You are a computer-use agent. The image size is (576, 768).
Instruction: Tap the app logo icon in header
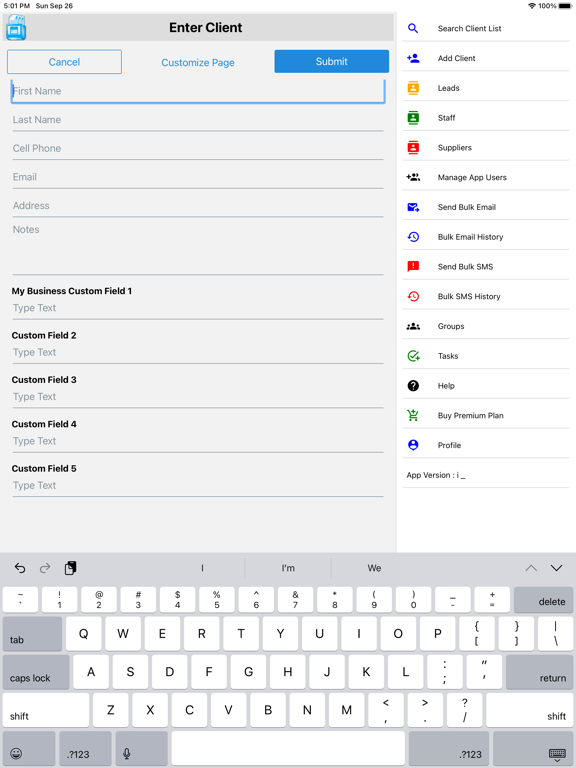pyautogui.click(x=16, y=27)
